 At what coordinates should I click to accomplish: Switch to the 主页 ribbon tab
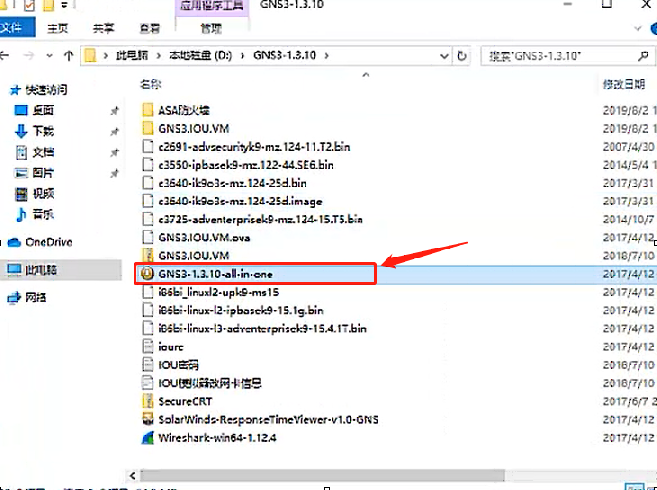tap(57, 29)
